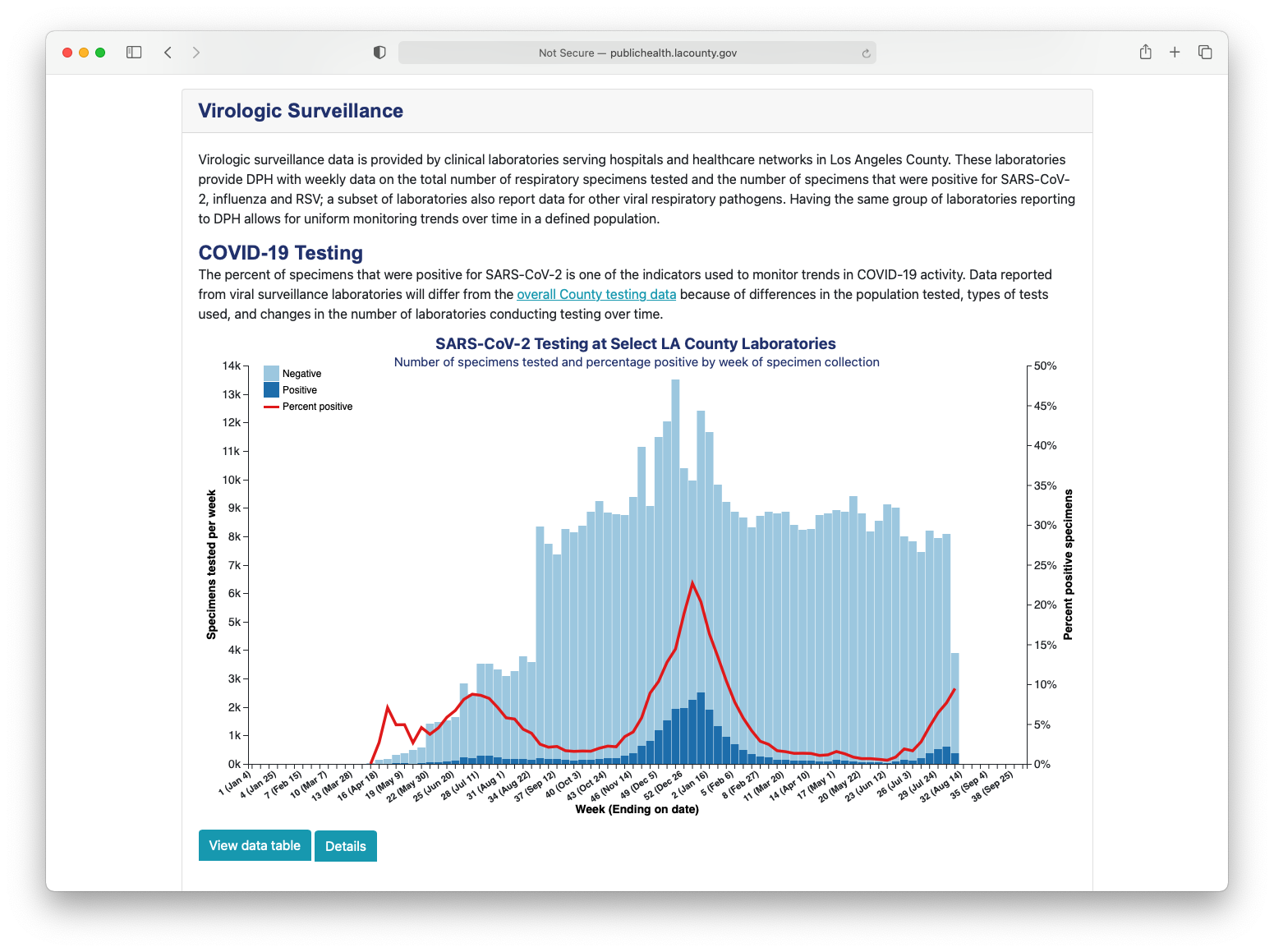This screenshot has width=1274, height=952.
Task: Click the address bar showing publichealth.lacounty.gov
Action: coord(637,53)
